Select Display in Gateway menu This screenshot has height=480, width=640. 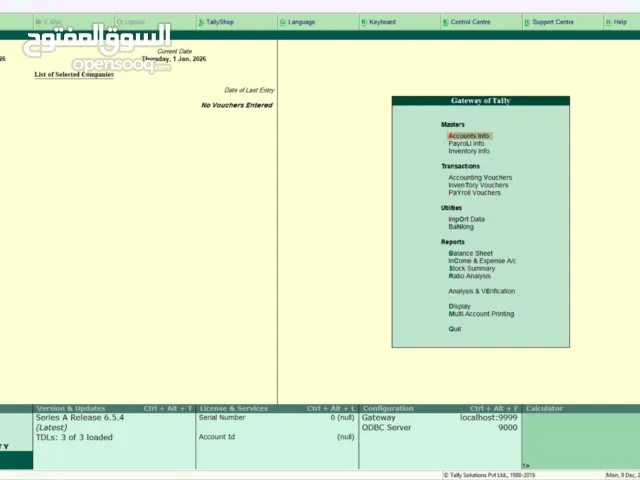tap(460, 307)
